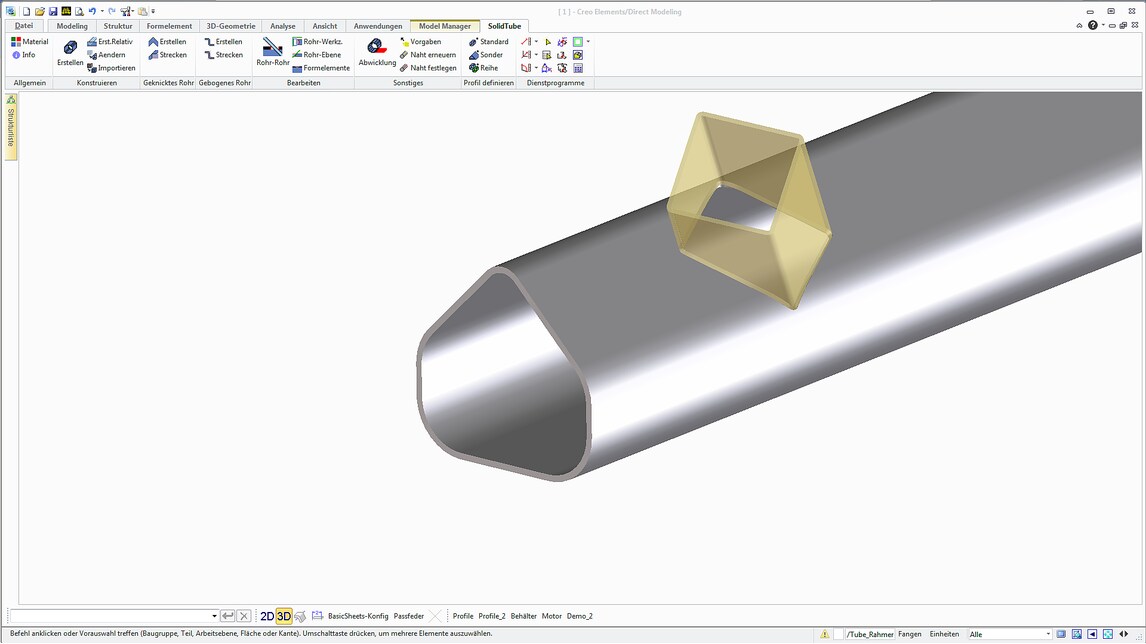Click Strecken under Gebogenes Rohr
1146x644 pixels.
pos(224,55)
